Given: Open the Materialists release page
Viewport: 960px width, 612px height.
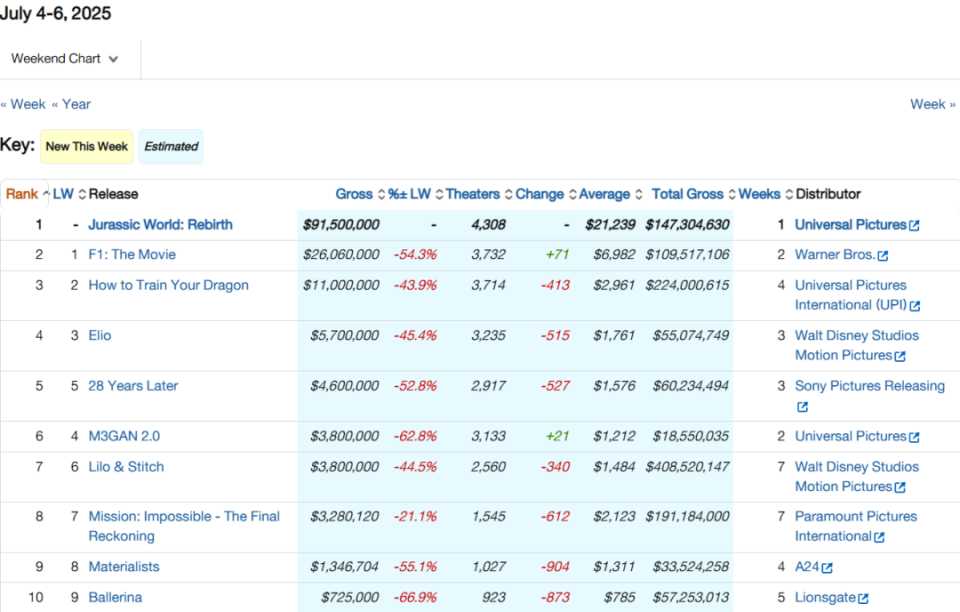Looking at the screenshot, I should tap(124, 567).
